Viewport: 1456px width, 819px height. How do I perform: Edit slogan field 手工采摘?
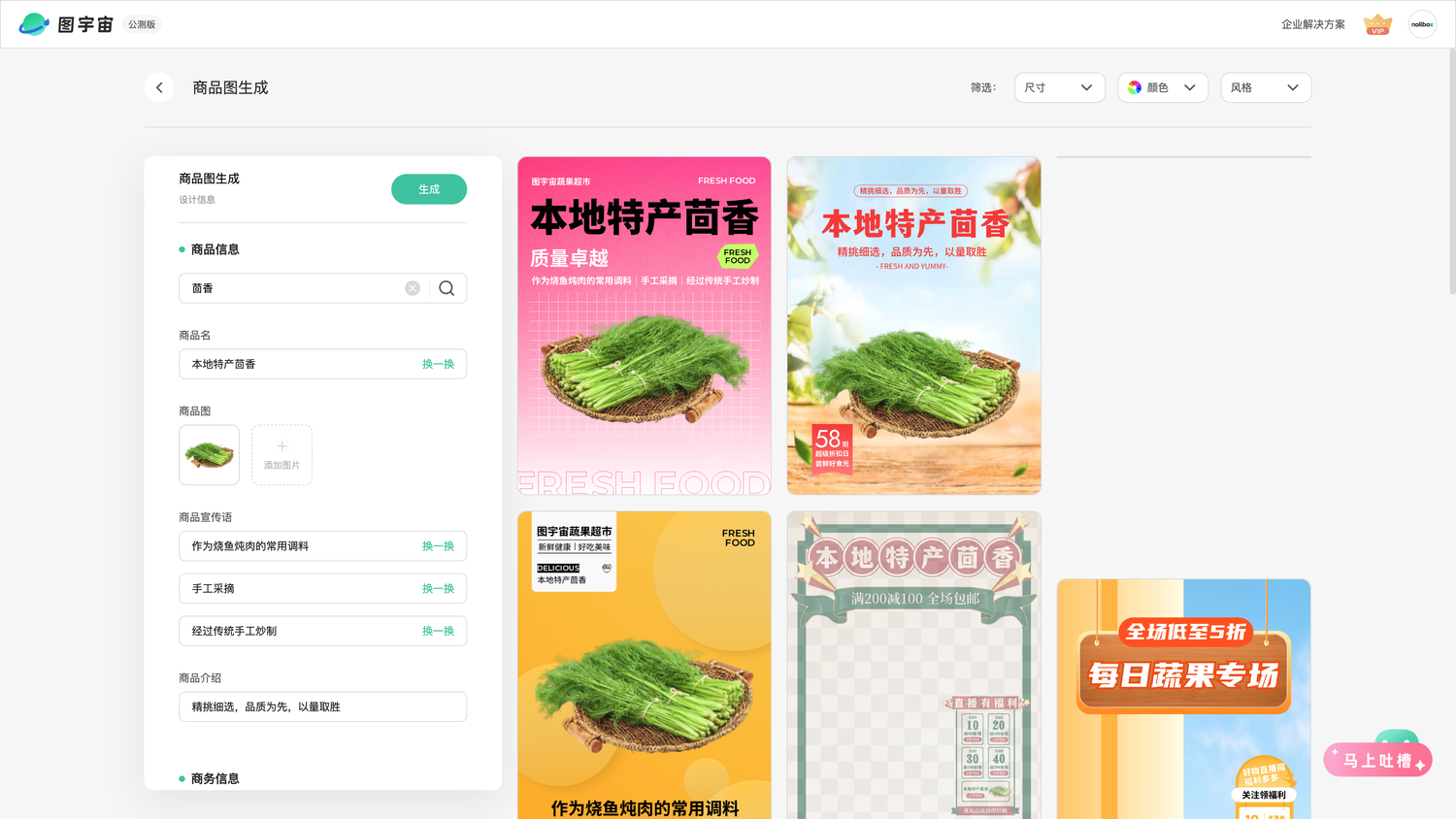322,589
